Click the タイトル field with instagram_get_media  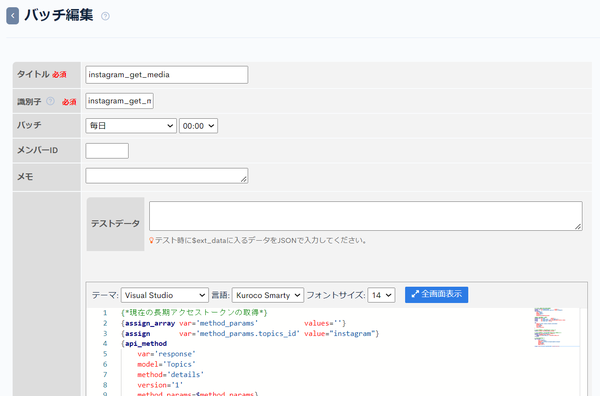click(166, 75)
